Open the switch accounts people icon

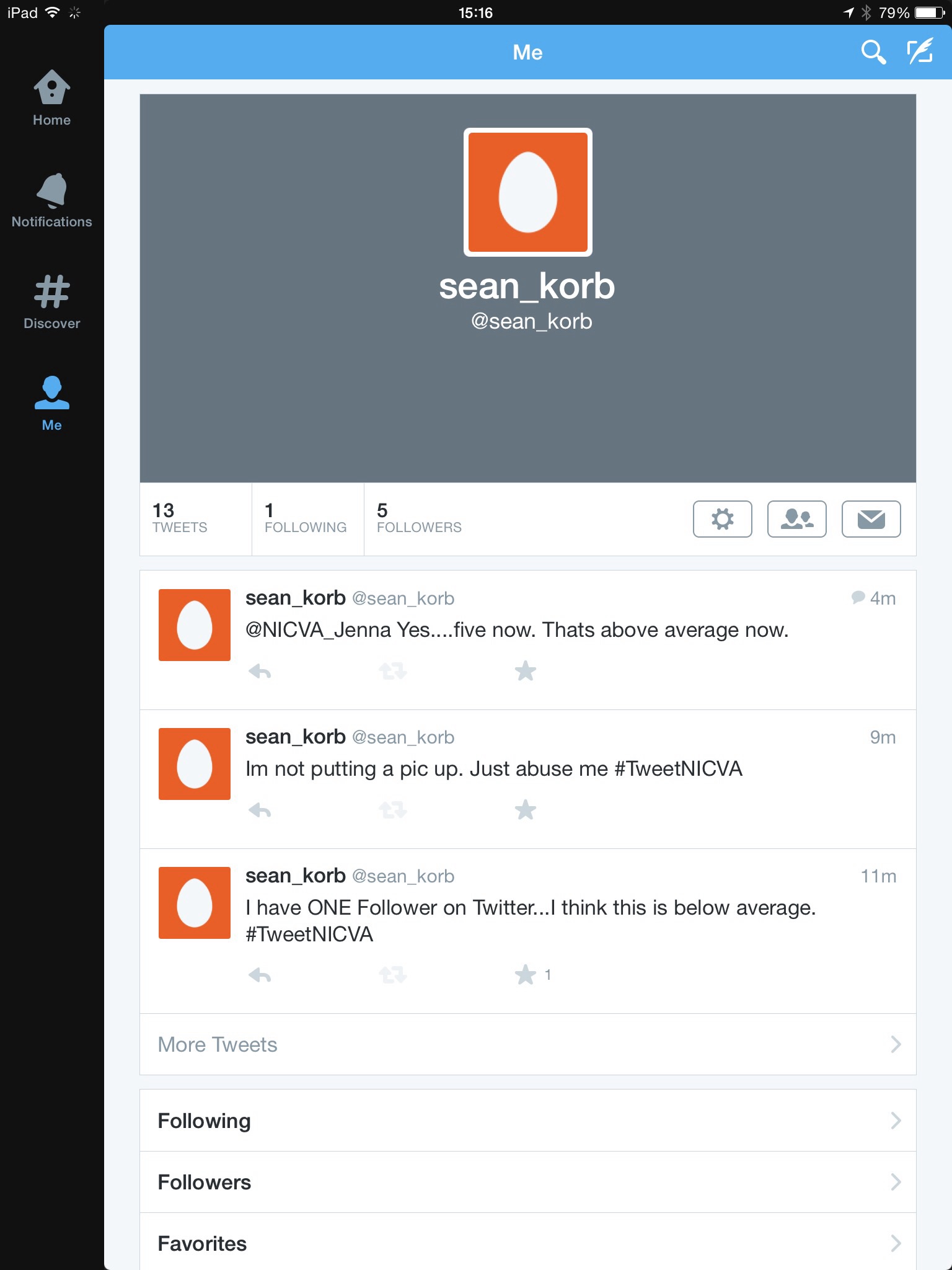[x=796, y=519]
